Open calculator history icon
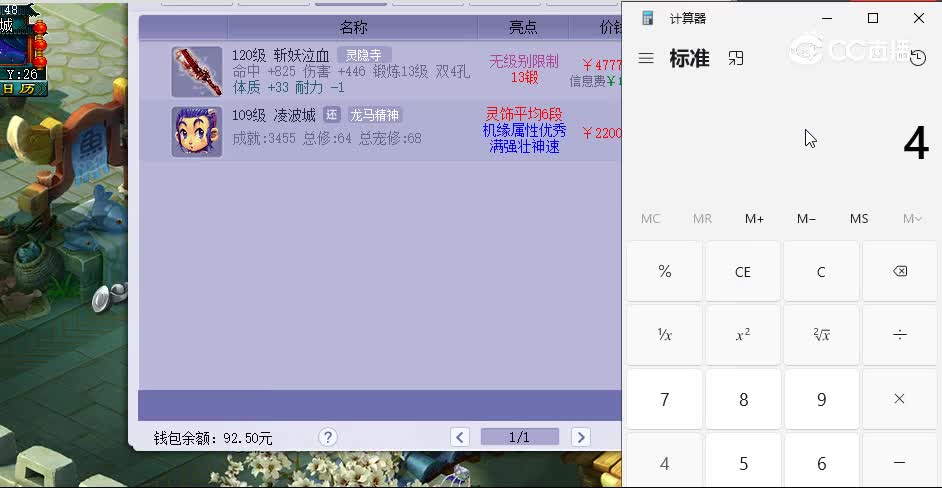942x488 pixels. [917, 58]
